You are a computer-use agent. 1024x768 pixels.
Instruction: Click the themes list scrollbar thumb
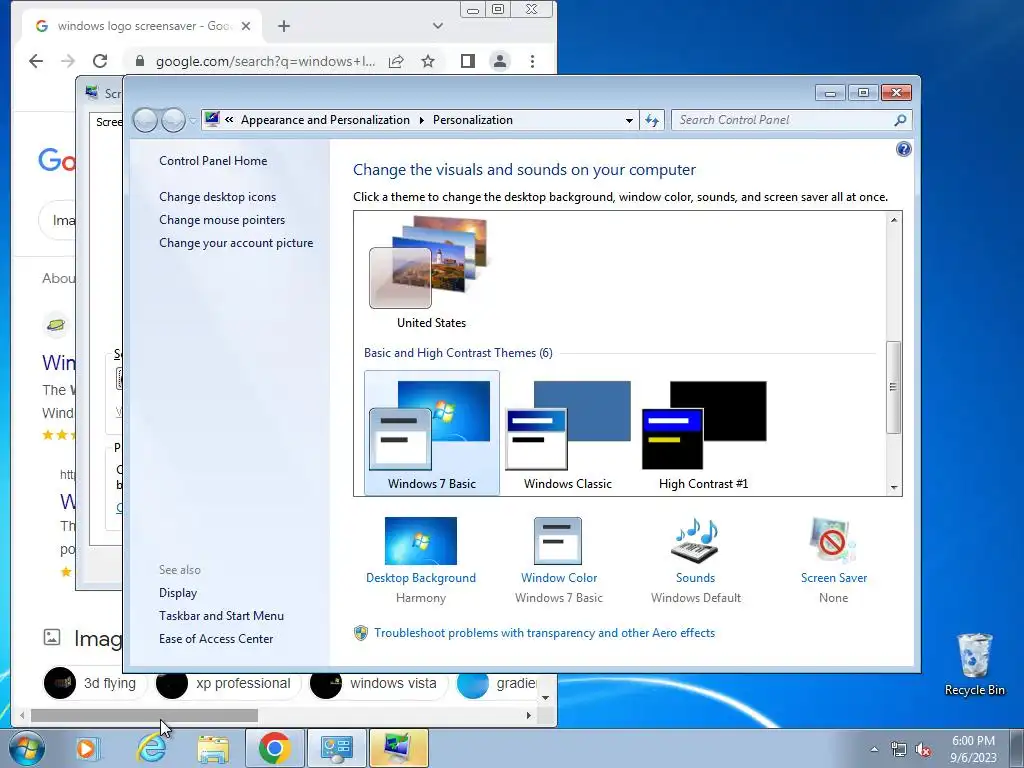point(893,387)
